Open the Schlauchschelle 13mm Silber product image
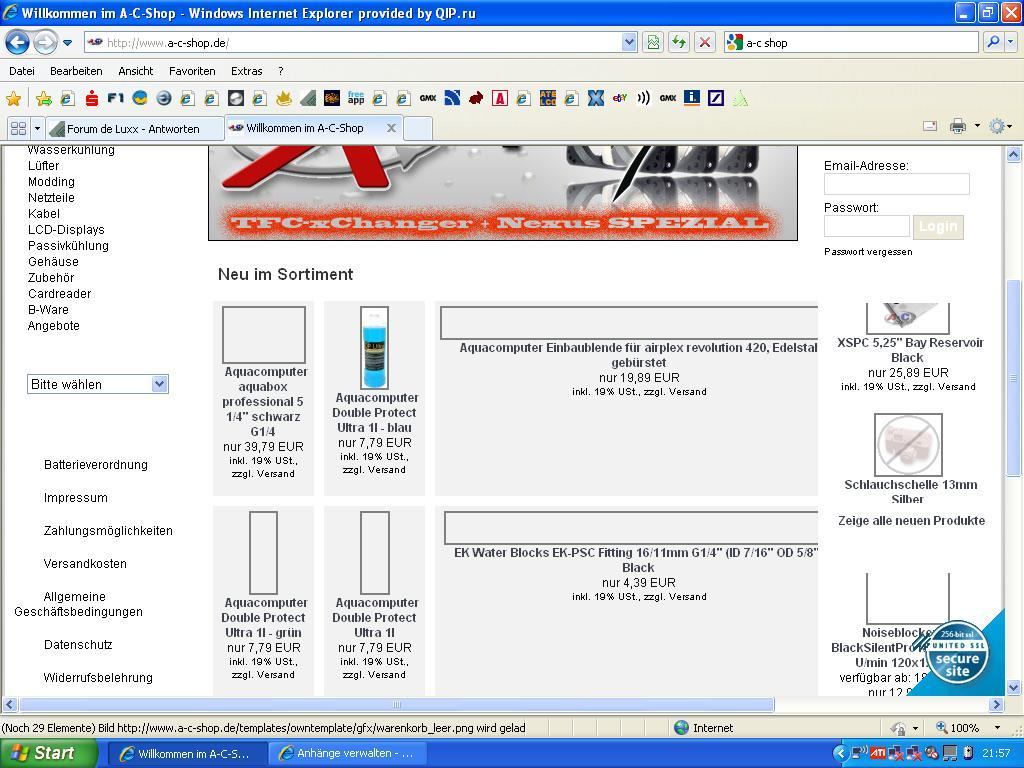 (908, 445)
